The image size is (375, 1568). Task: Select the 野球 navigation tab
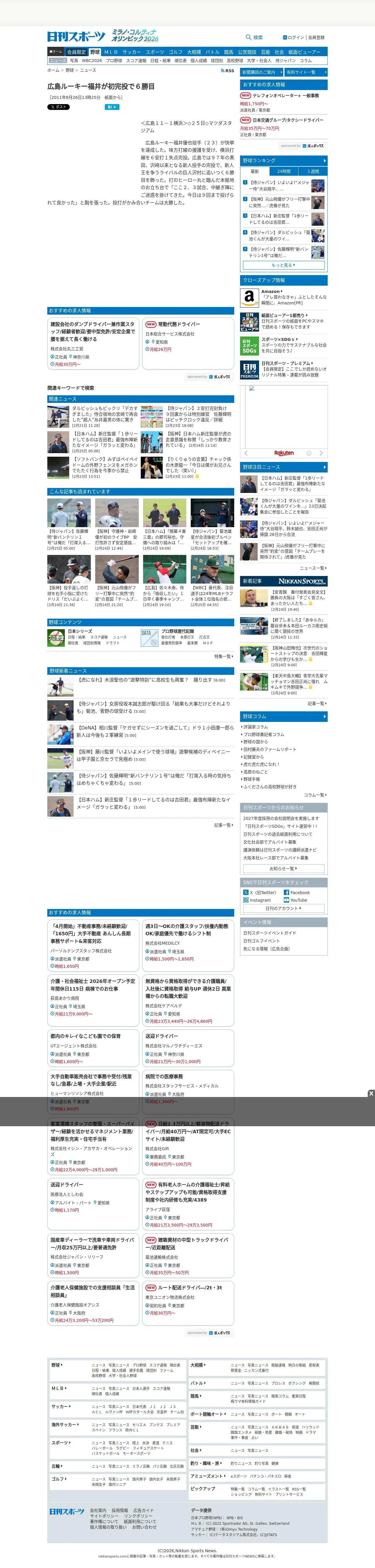click(x=95, y=52)
